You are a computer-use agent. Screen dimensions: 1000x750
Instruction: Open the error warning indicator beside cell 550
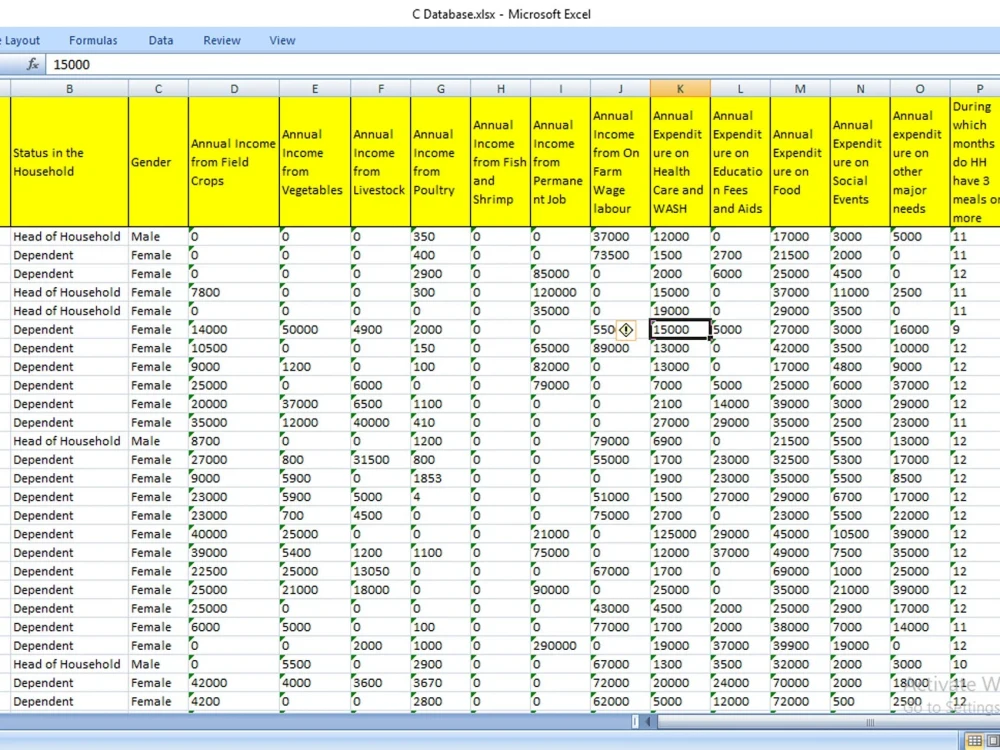(x=626, y=330)
